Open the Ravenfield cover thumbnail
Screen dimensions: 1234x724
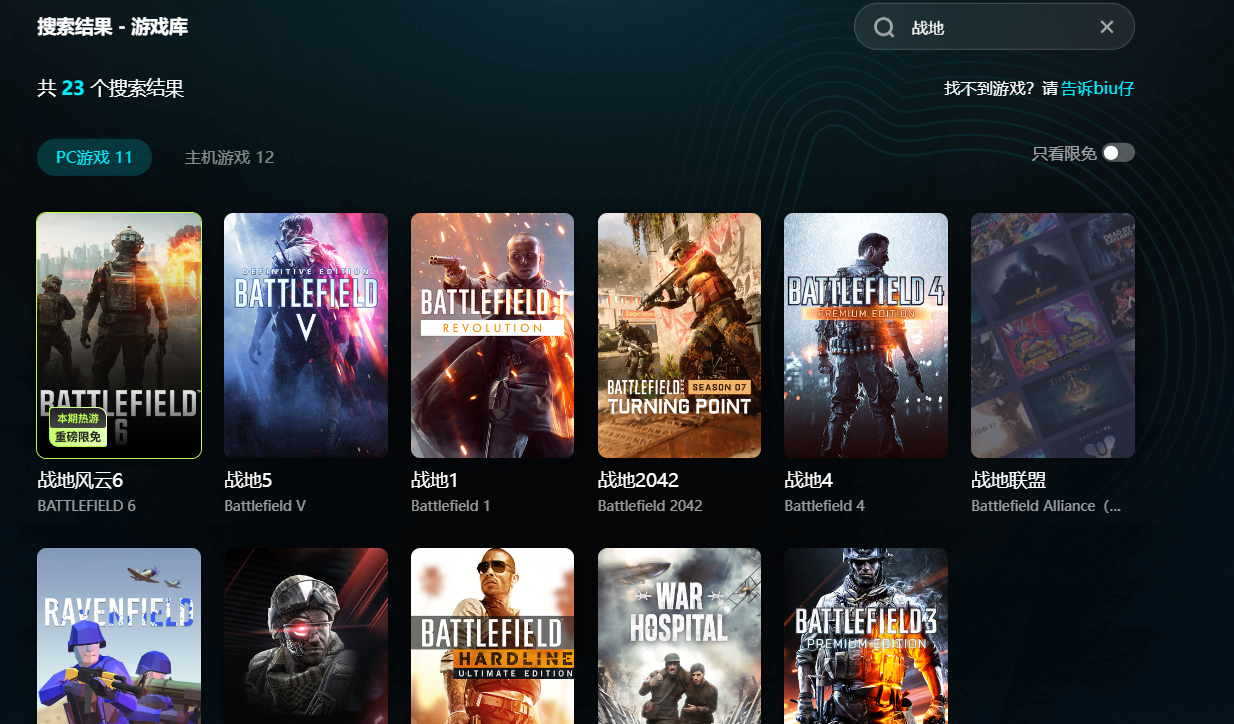pos(119,636)
